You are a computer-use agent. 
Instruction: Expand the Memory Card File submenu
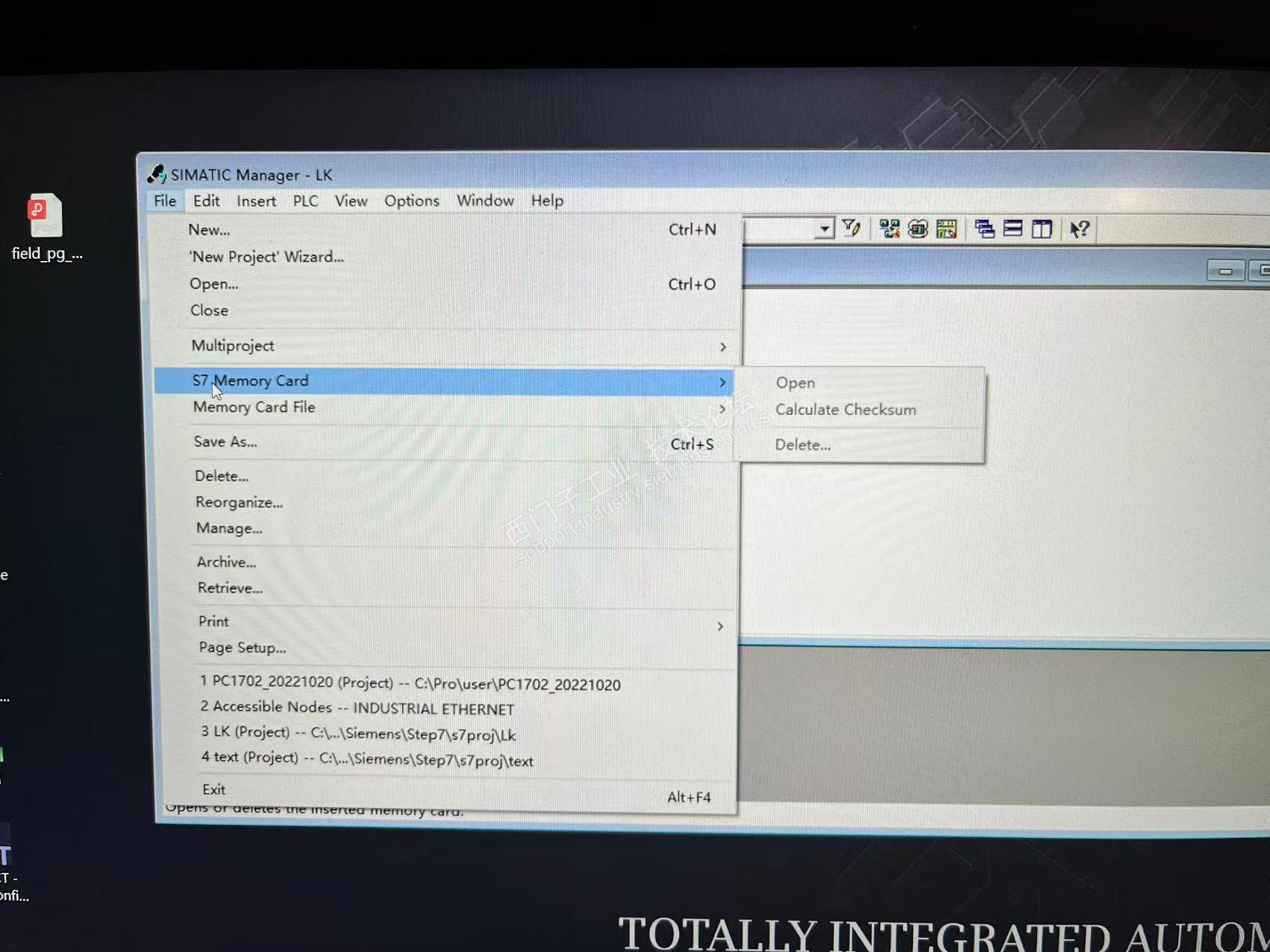pos(446,407)
